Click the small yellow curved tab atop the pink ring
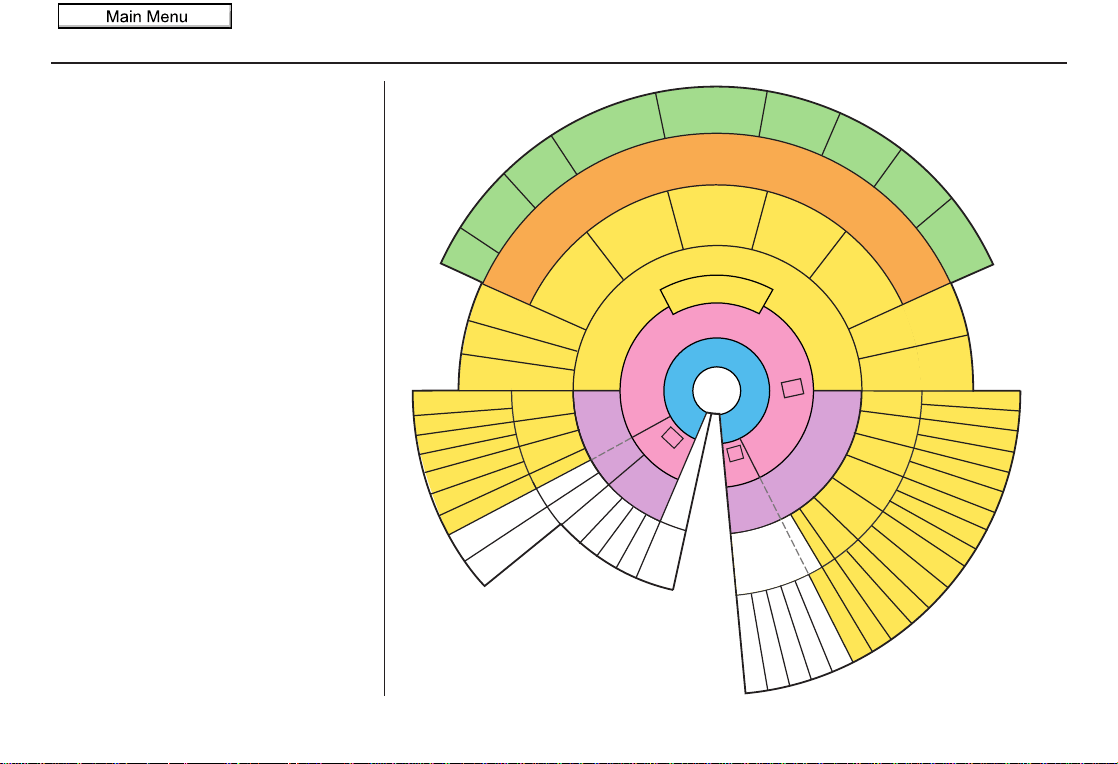Screen dimensions: 1118x764 pos(717,291)
